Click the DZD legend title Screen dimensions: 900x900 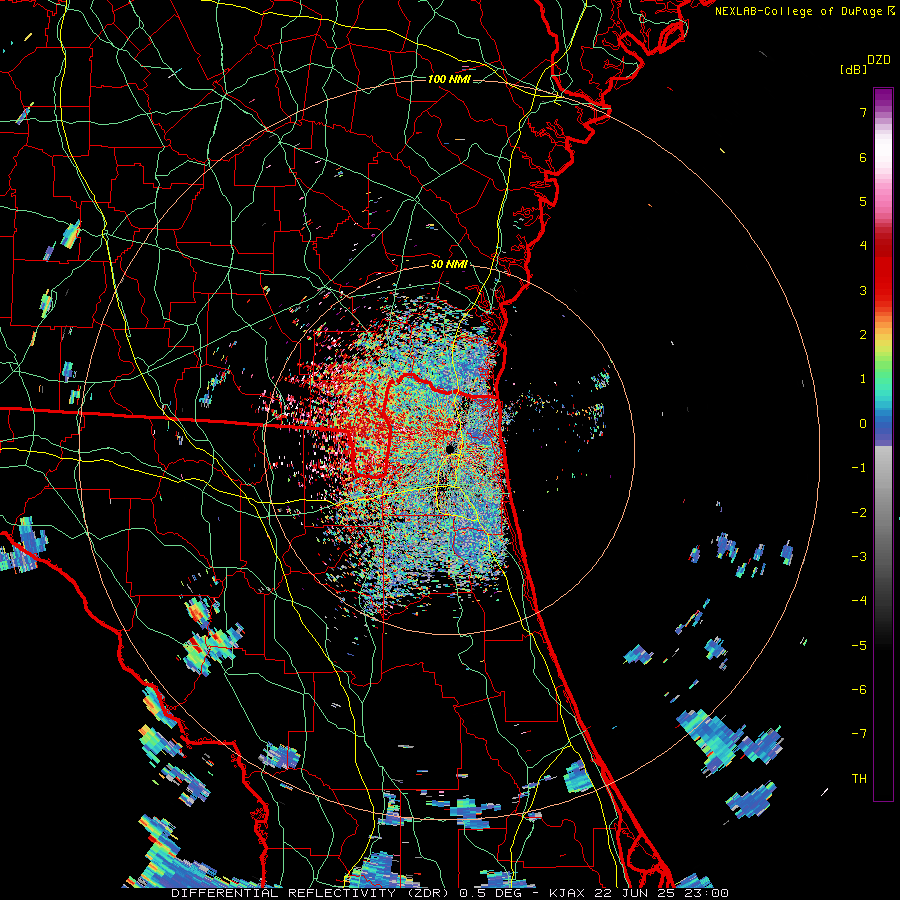879,60
